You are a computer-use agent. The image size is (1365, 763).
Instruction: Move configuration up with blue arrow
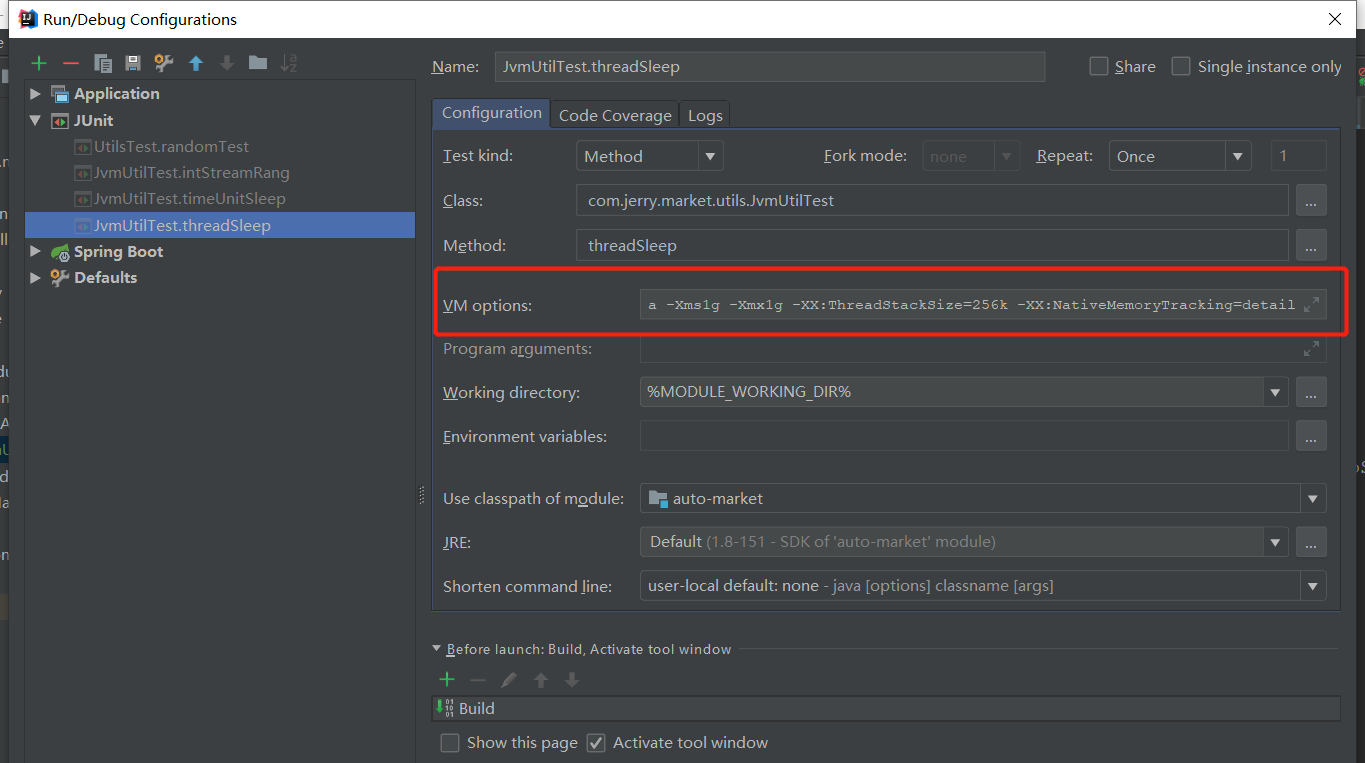196,63
